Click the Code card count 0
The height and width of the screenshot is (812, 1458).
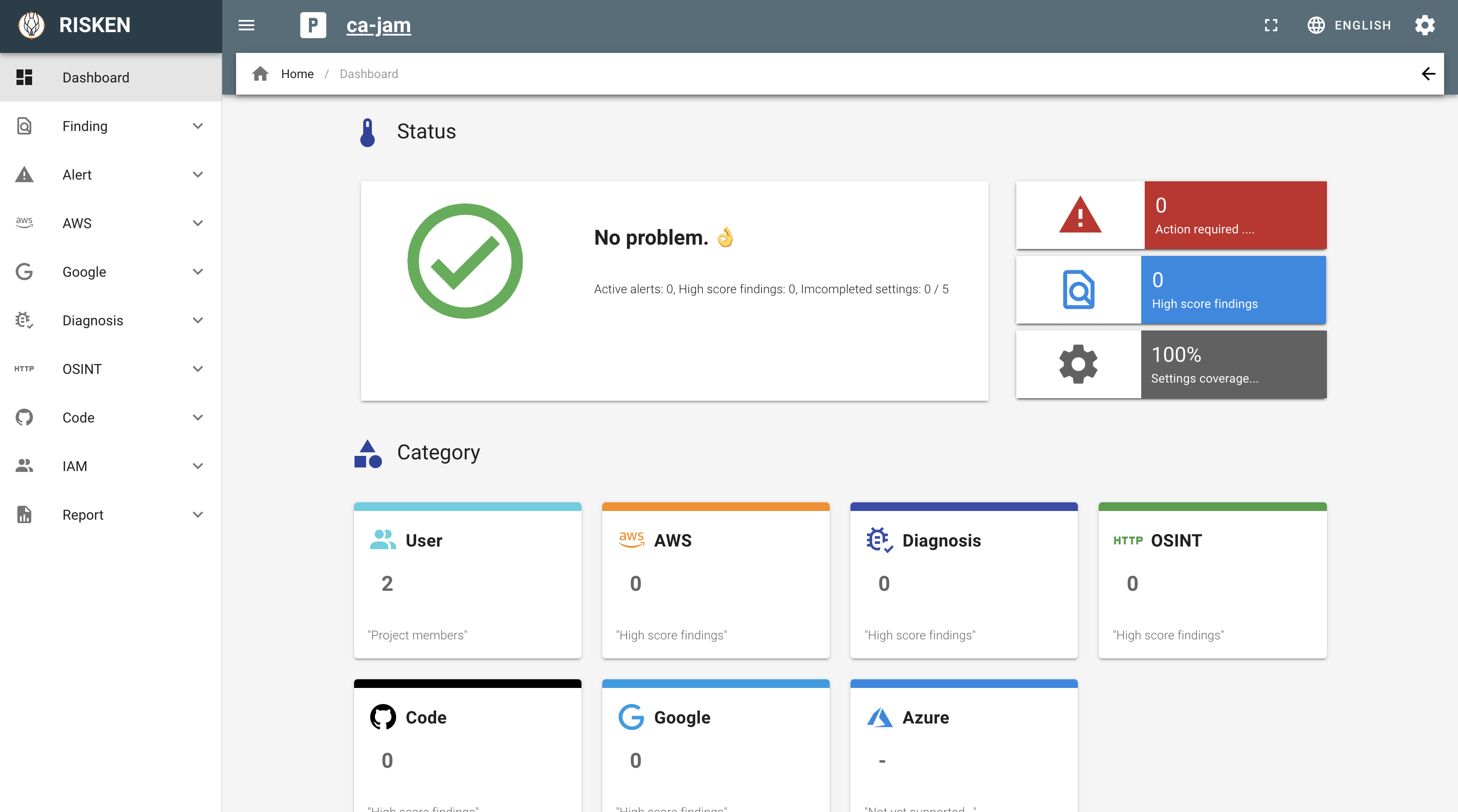pos(387,760)
